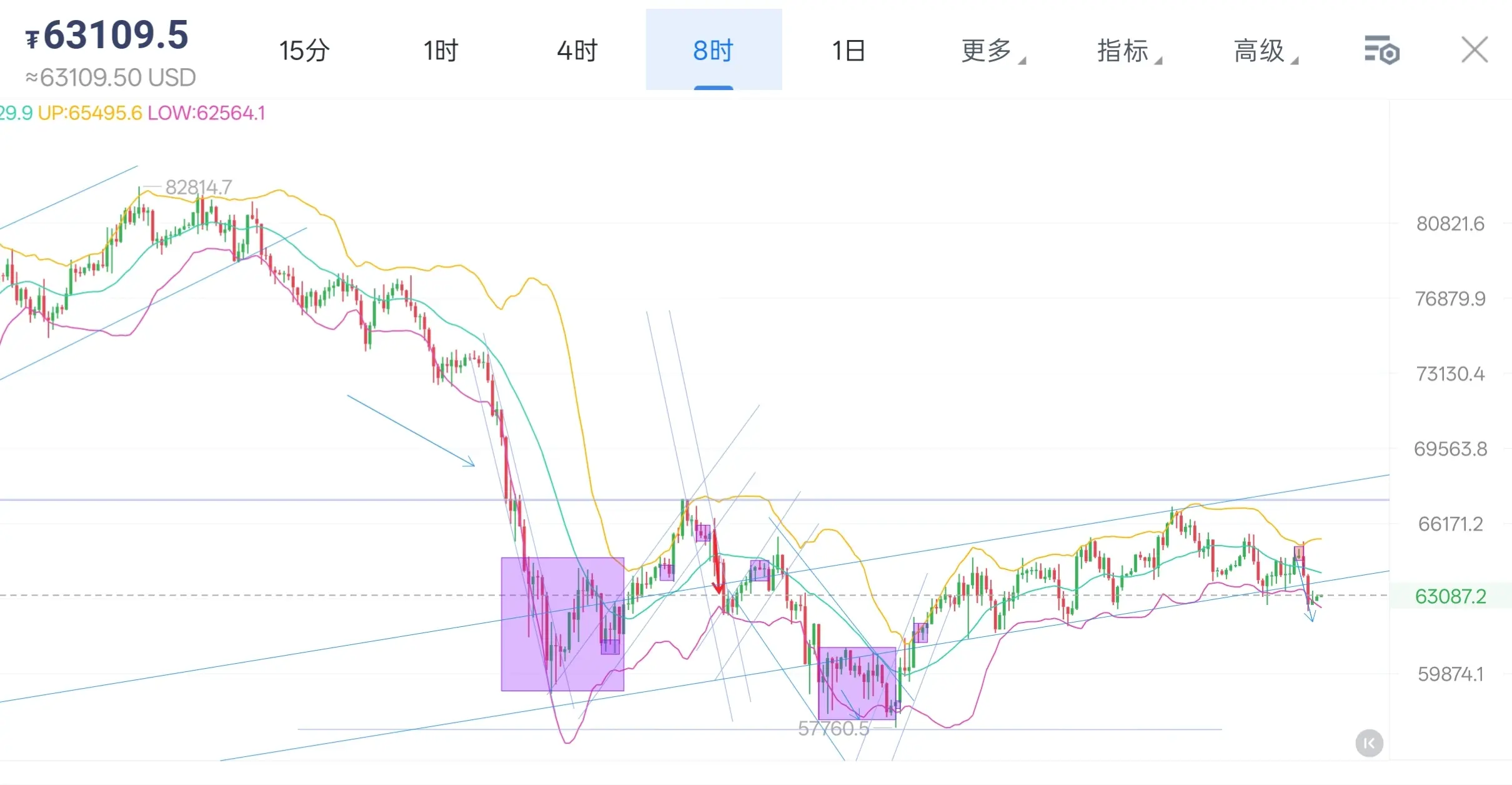The height and width of the screenshot is (785, 1512).
Task: Jump to latest candle arrow button
Action: pyautogui.click(x=1369, y=744)
